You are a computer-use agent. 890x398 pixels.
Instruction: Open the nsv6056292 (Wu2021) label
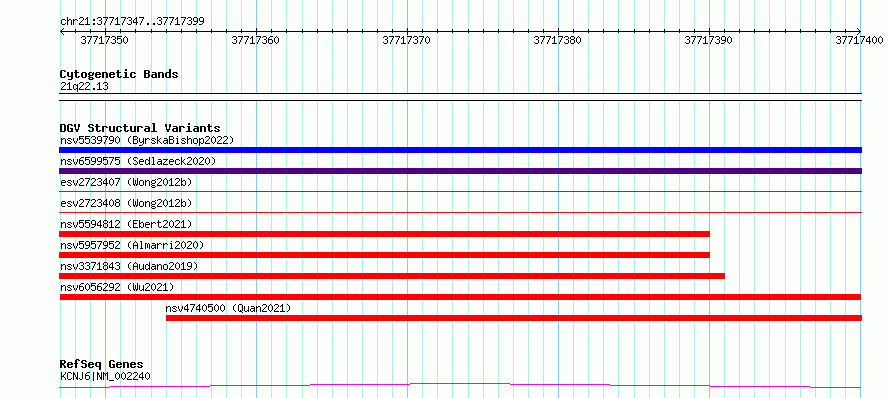coord(117,287)
